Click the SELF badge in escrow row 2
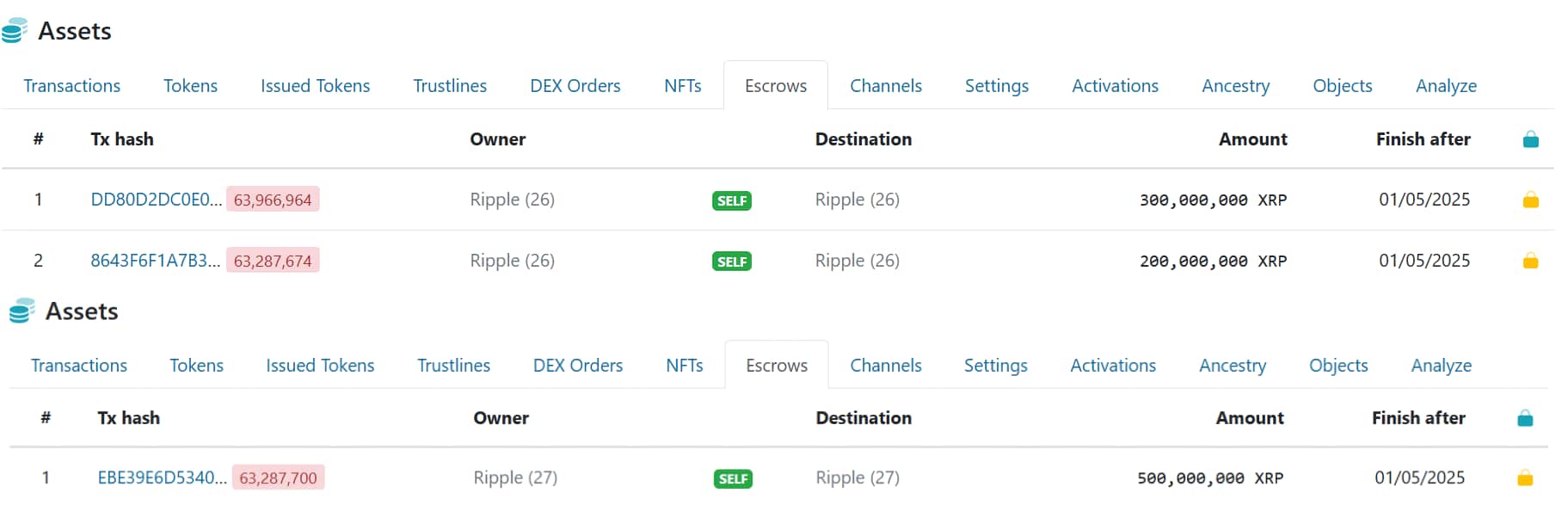1568x505 pixels. (x=732, y=262)
